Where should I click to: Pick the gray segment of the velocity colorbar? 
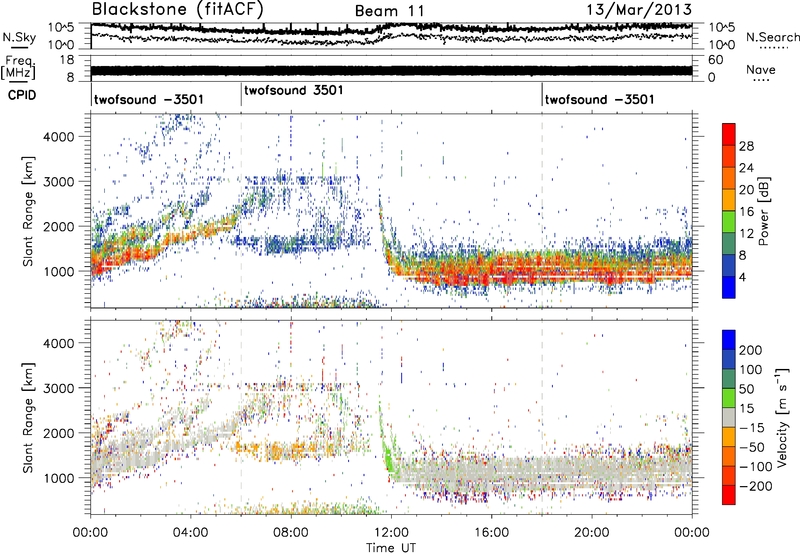(729, 417)
